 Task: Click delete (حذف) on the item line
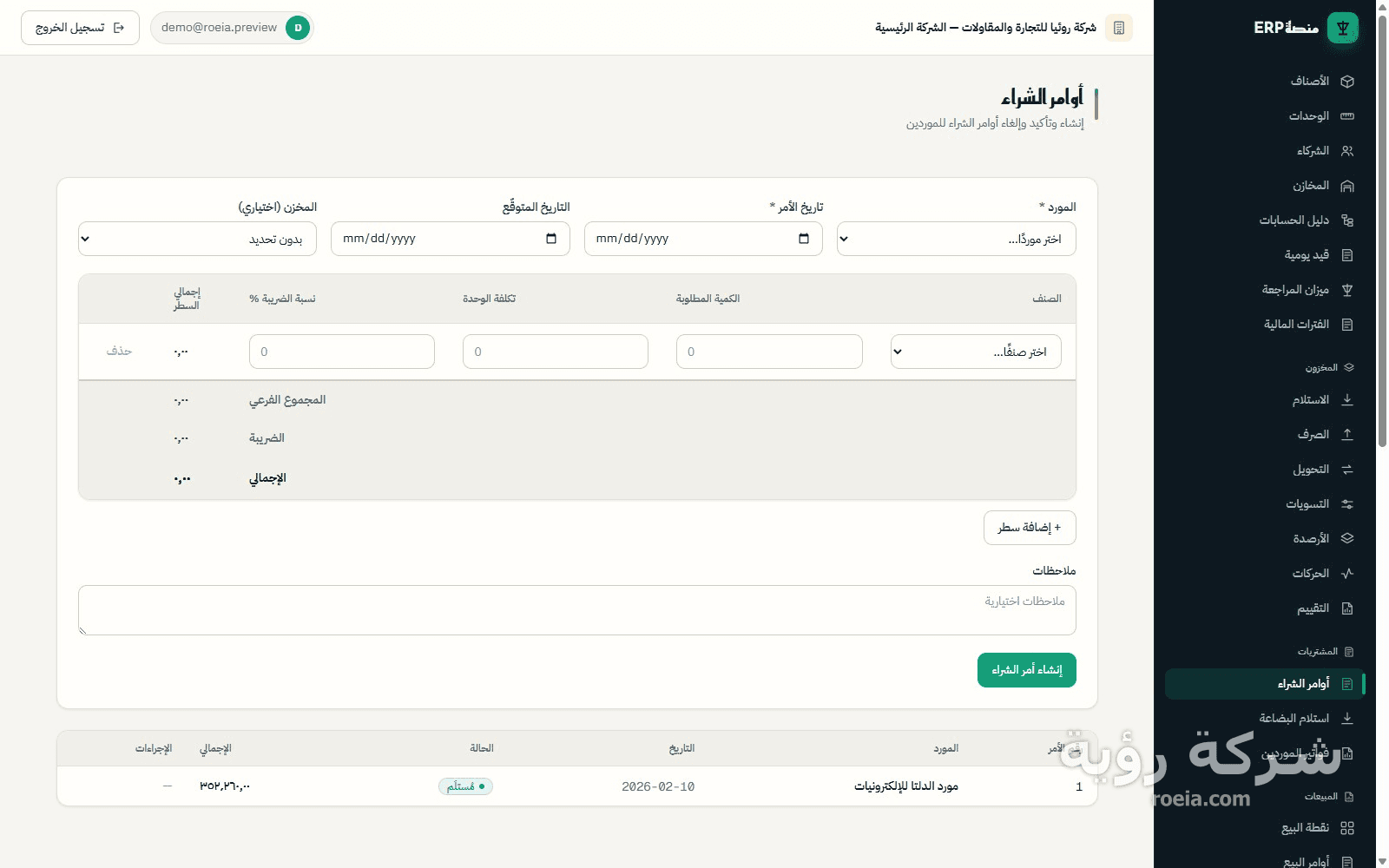pos(119,352)
